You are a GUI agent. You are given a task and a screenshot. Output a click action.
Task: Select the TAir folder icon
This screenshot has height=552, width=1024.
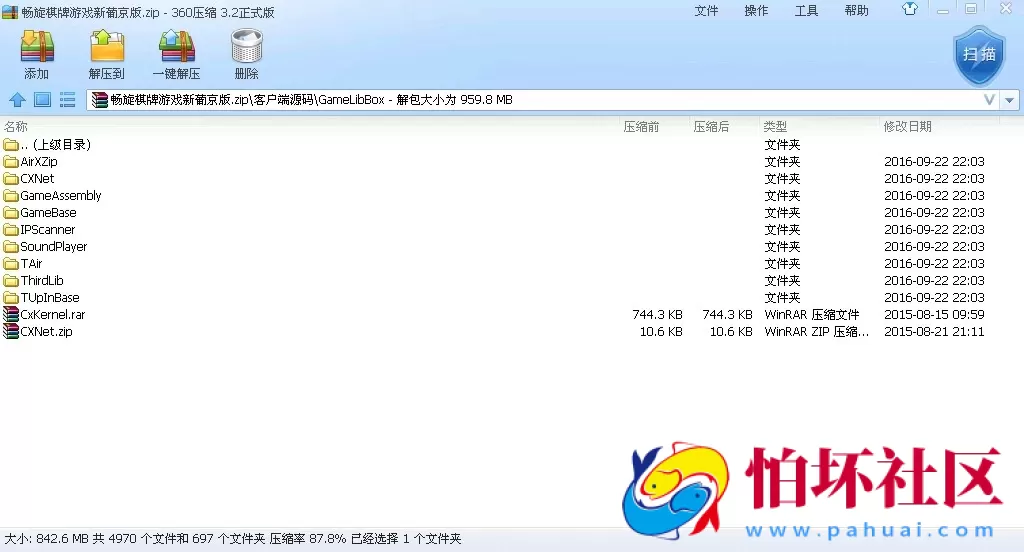click(10, 263)
